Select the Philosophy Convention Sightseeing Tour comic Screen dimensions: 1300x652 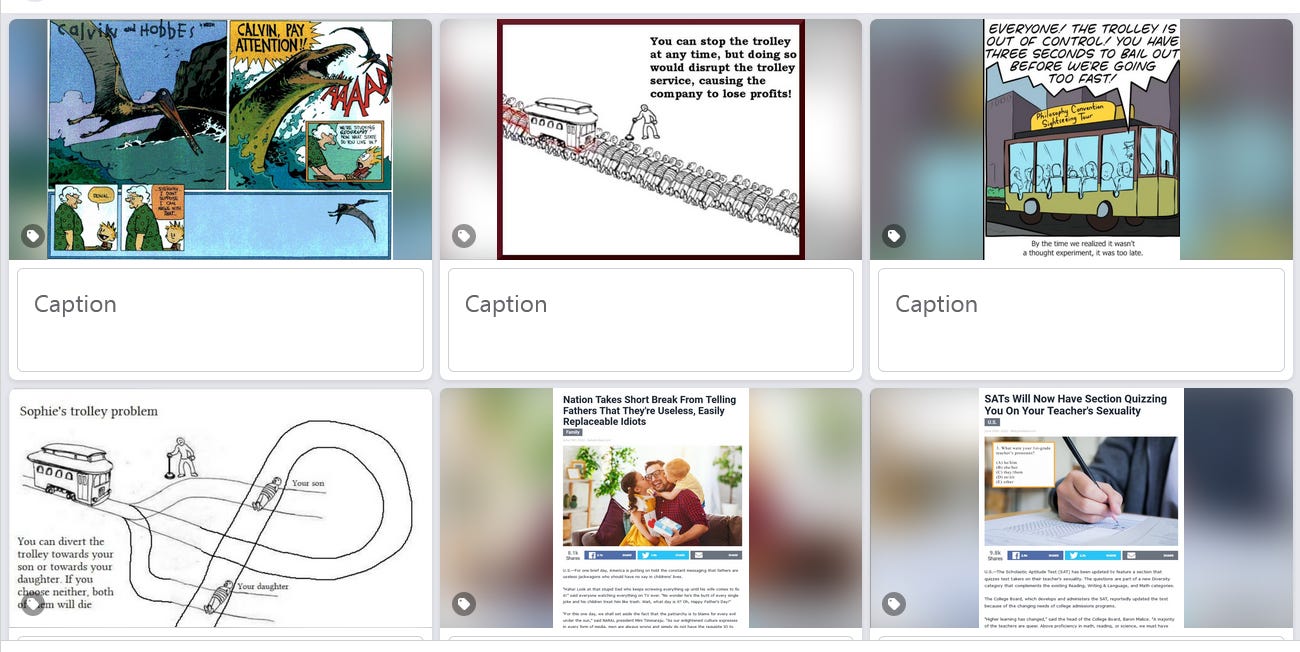pos(1081,140)
